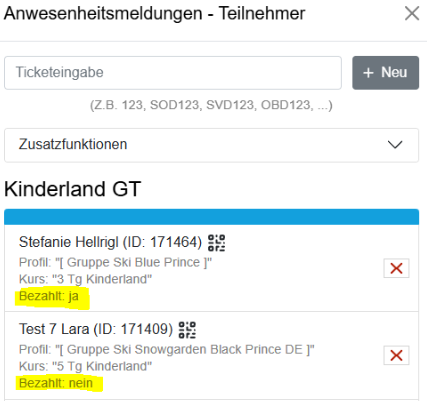Click the Neu button

[385, 73]
